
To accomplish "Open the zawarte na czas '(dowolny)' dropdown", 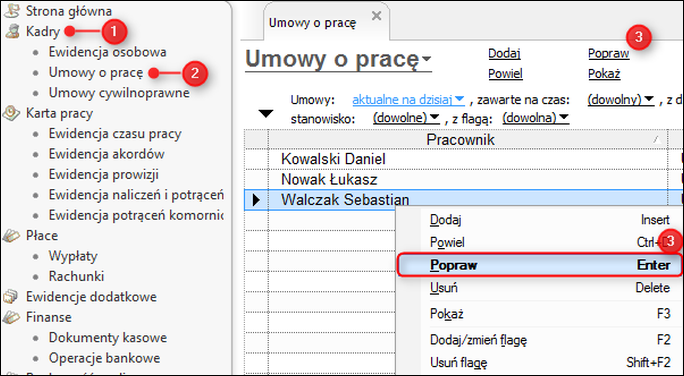I will coord(620,100).
